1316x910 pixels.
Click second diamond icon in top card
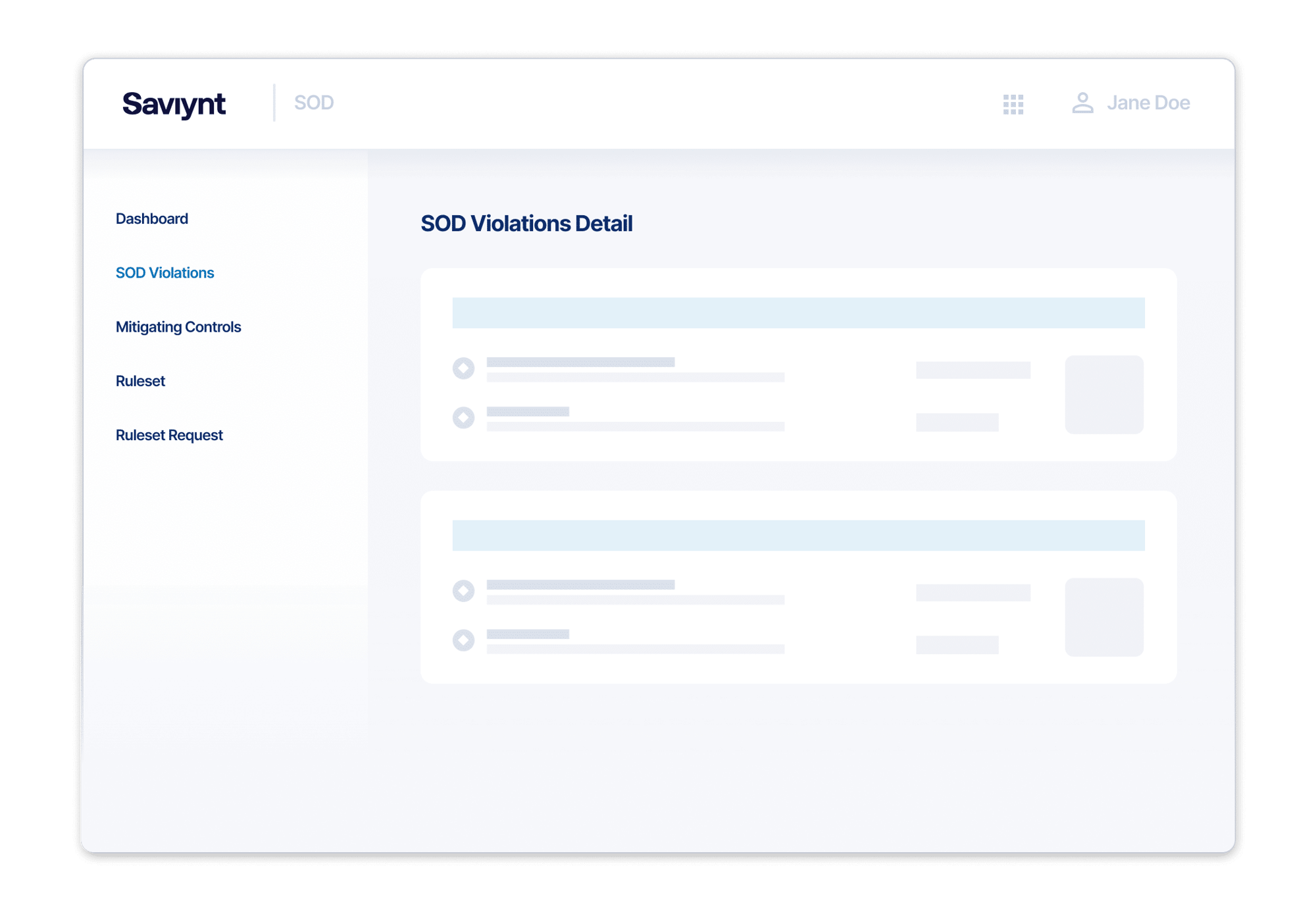(463, 417)
